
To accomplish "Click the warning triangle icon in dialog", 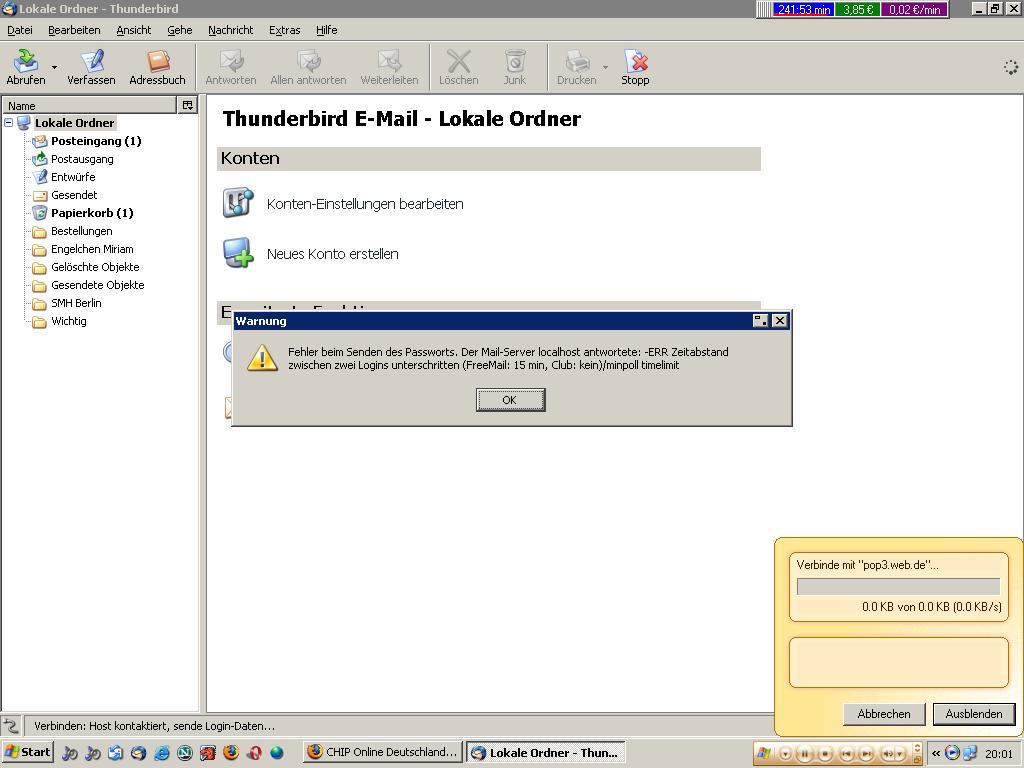I will pyautogui.click(x=263, y=358).
